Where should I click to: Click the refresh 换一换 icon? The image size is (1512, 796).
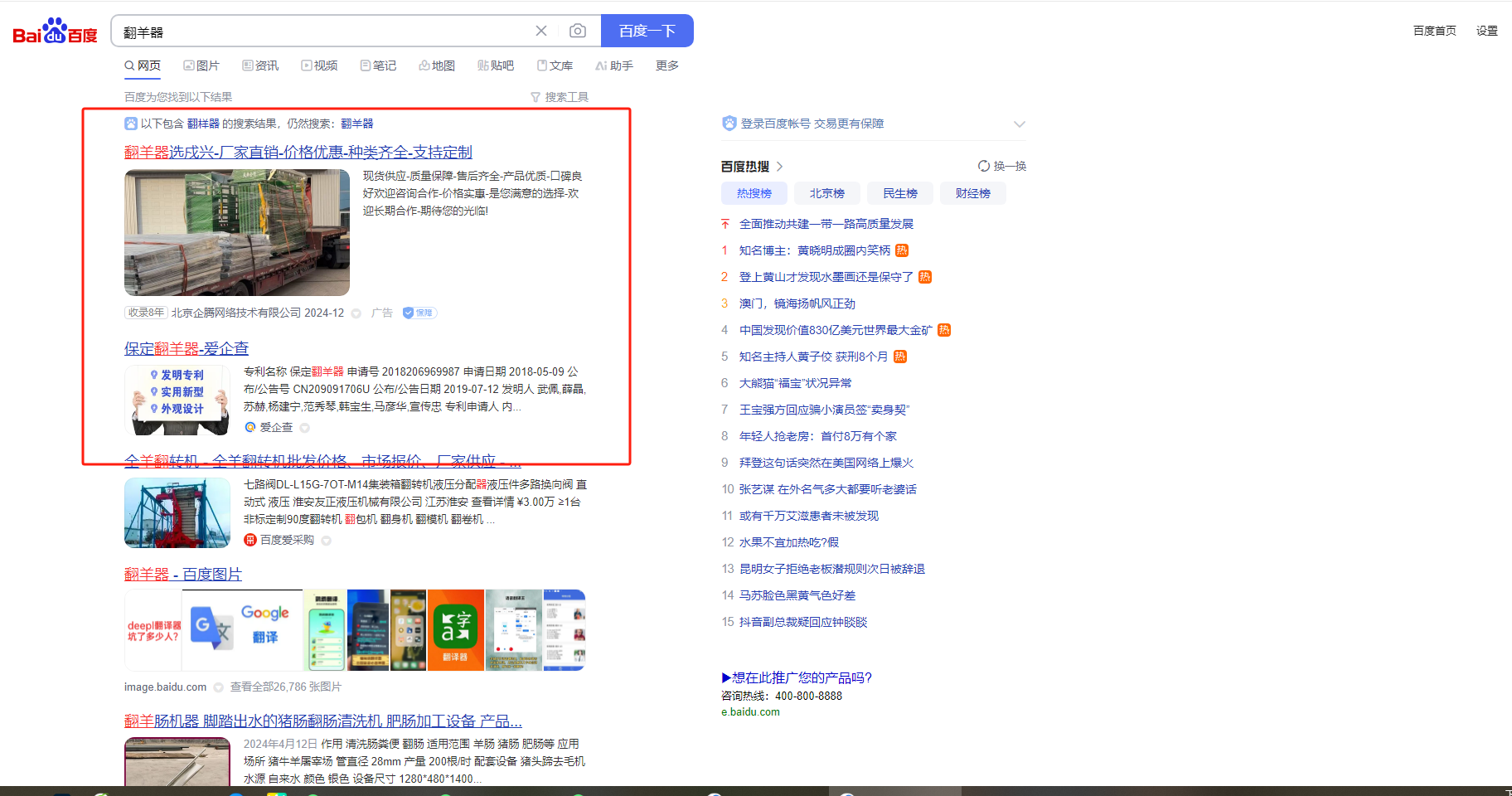(x=984, y=166)
